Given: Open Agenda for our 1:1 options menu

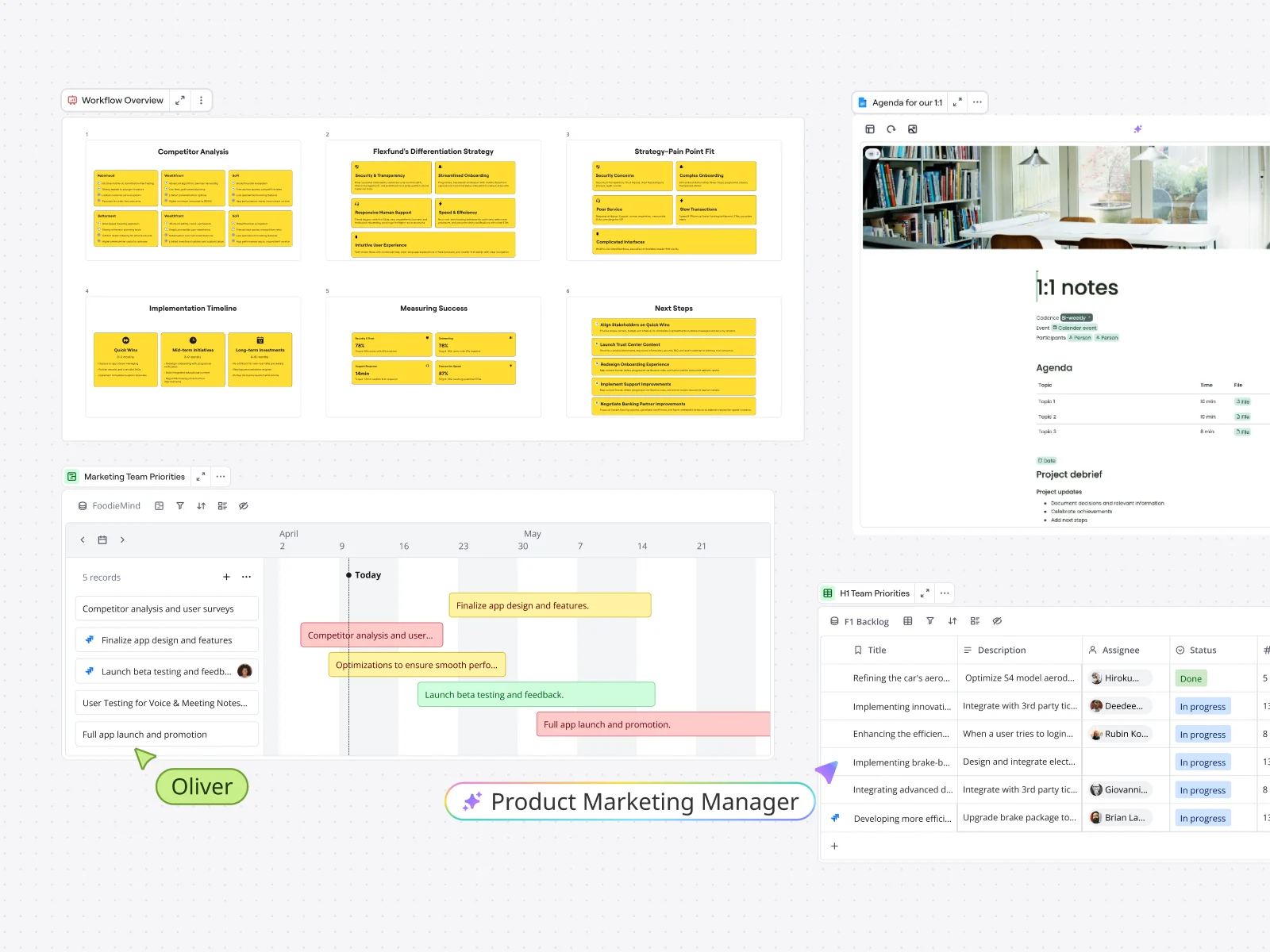Looking at the screenshot, I should click(x=977, y=102).
